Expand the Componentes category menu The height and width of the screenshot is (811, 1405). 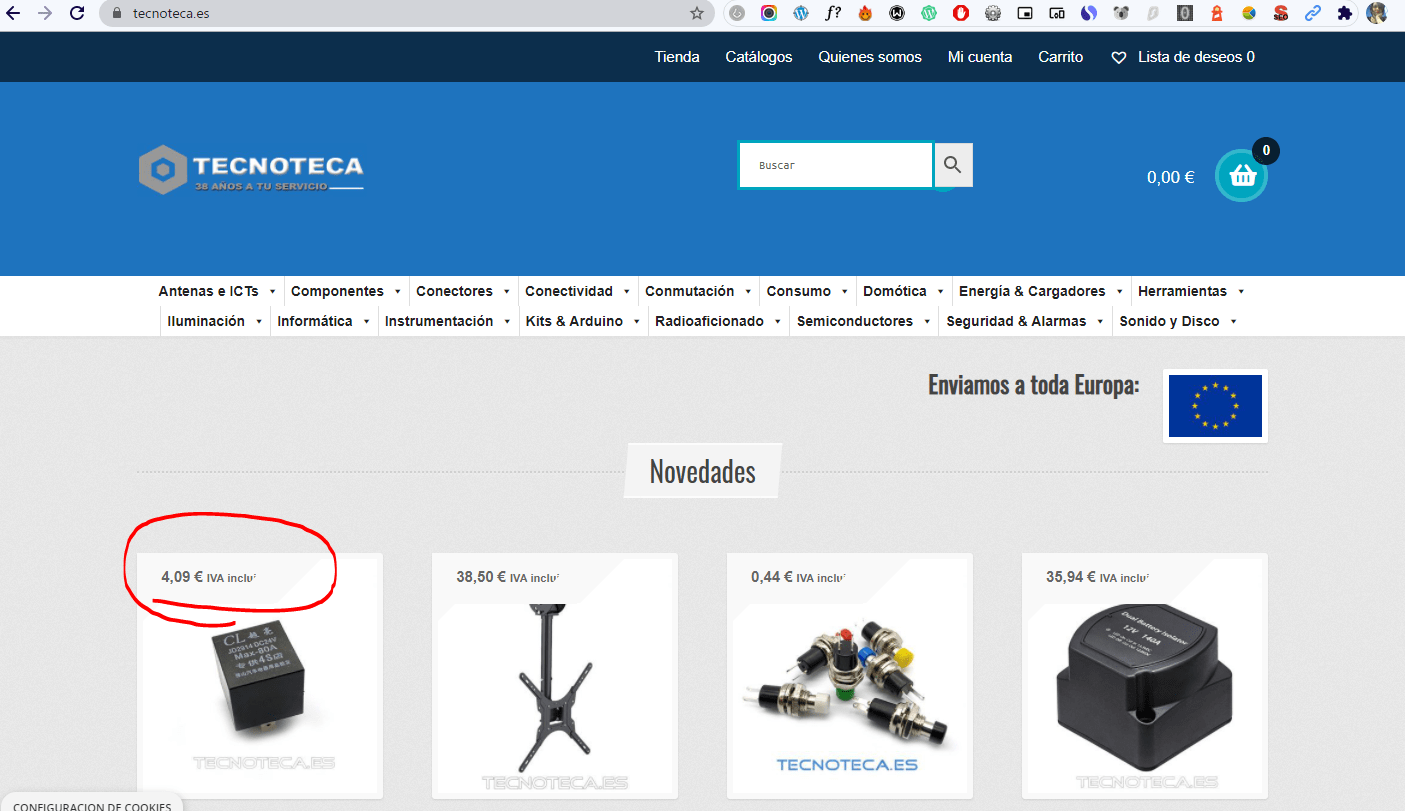click(346, 291)
